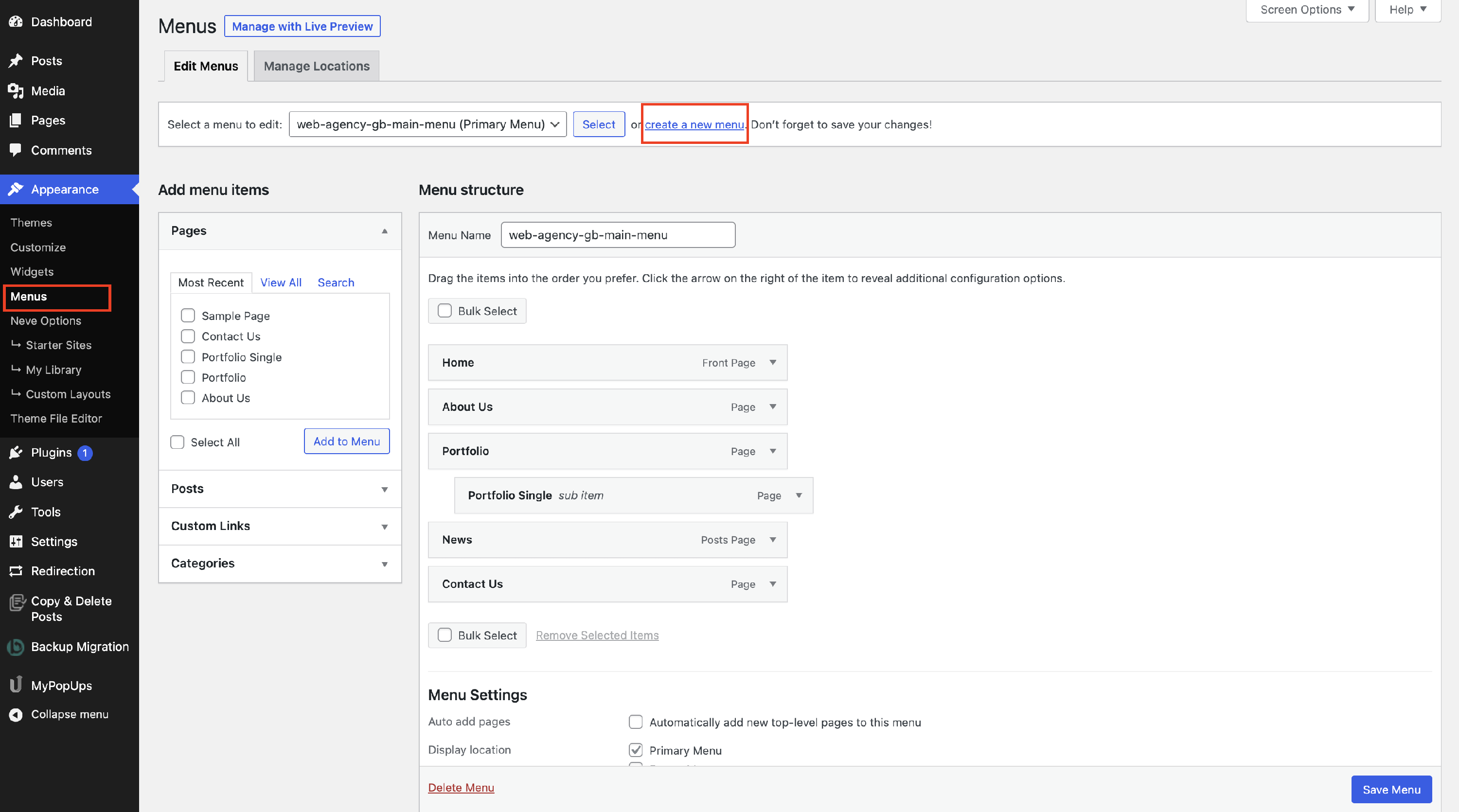This screenshot has width=1459, height=812.
Task: Switch to the View All pages tab
Action: pyautogui.click(x=280, y=282)
